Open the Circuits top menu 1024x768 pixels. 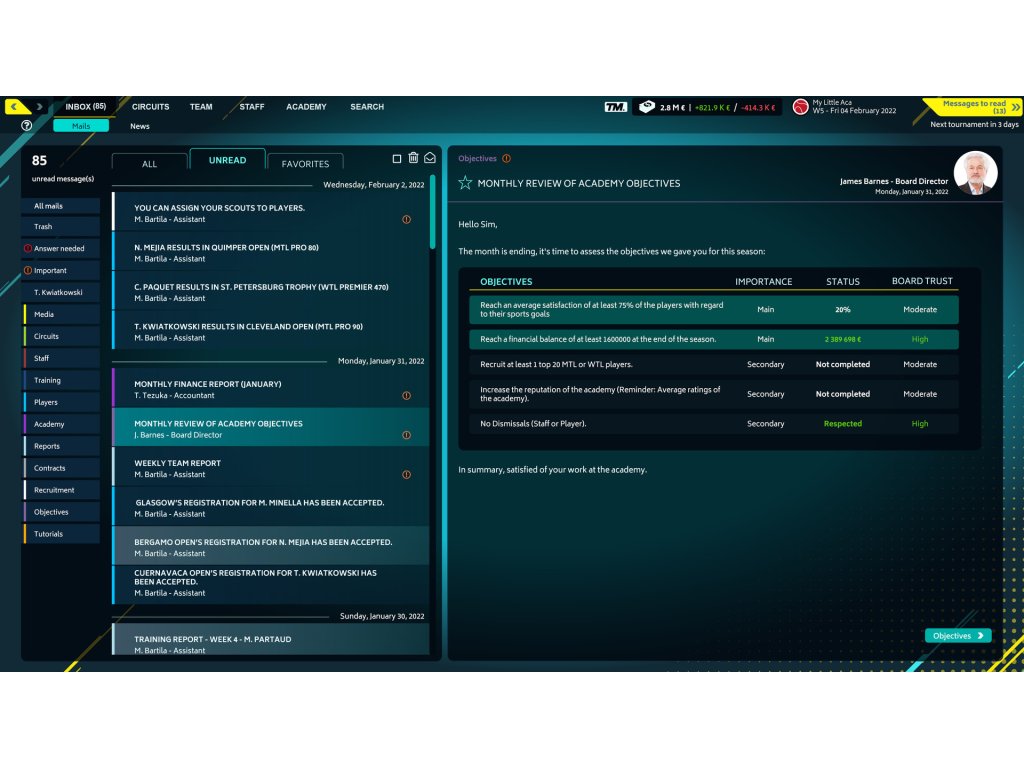(x=150, y=107)
